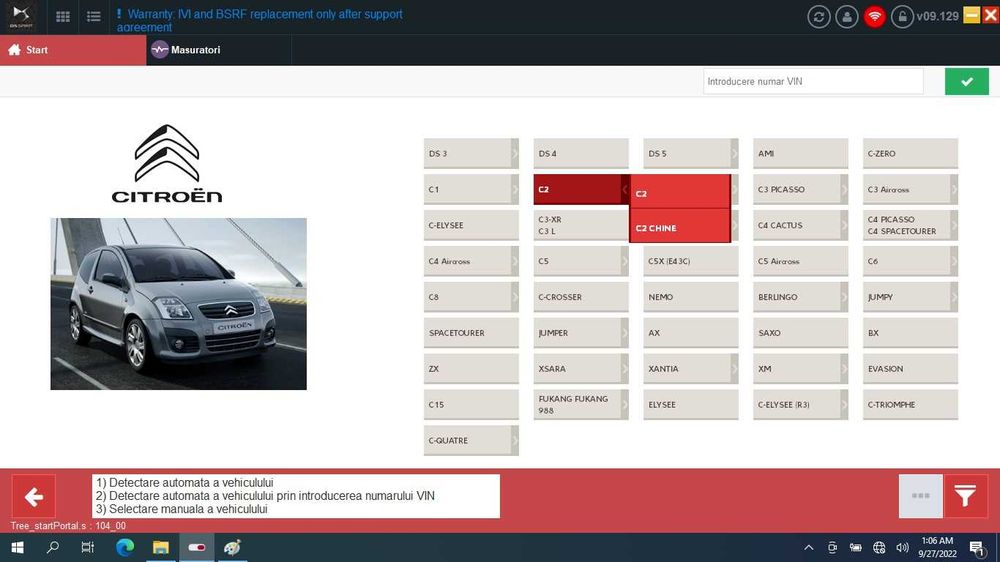
Task: Select the C5 Aircross model
Action: click(x=800, y=261)
